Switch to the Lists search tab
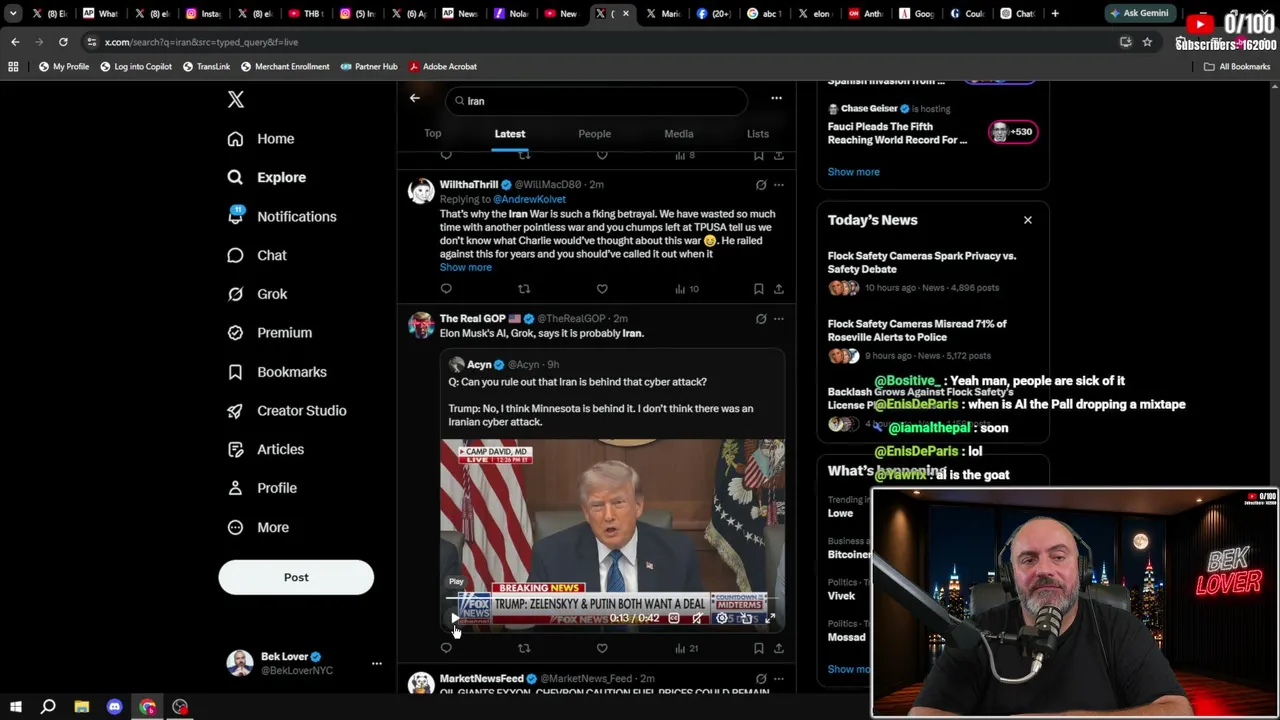 click(758, 134)
